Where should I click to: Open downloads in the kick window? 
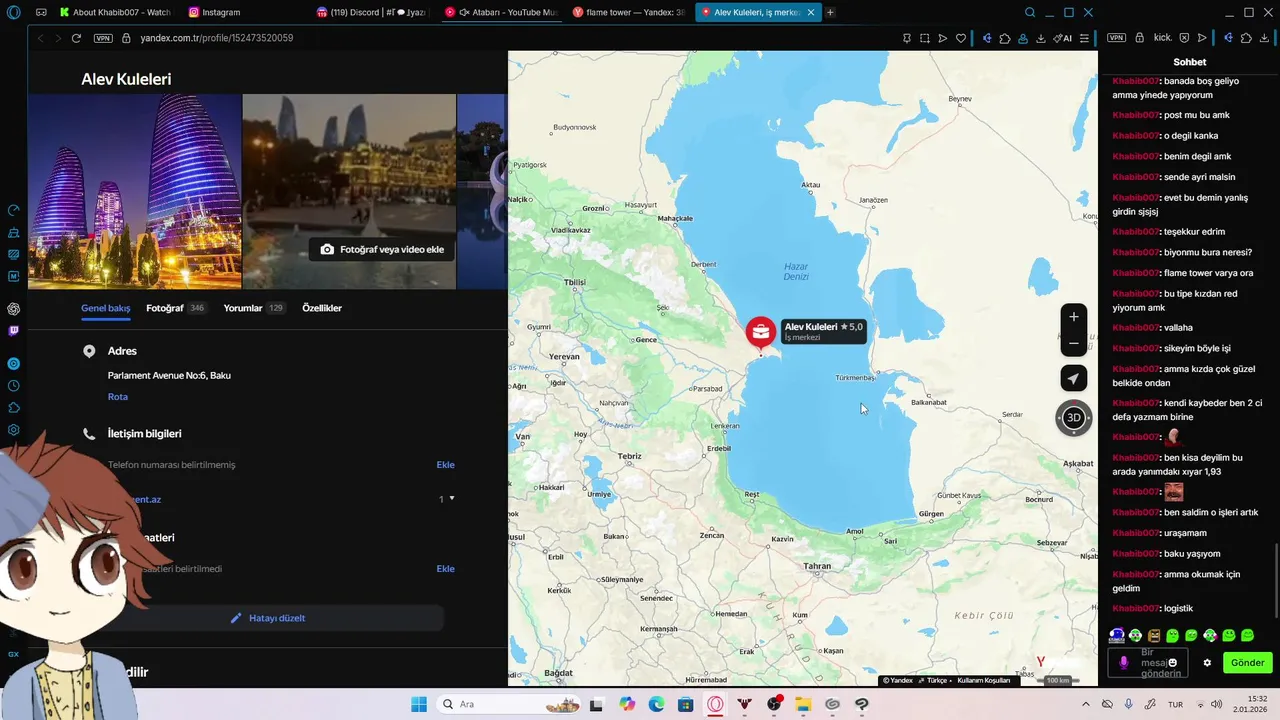pyautogui.click(x=1265, y=38)
